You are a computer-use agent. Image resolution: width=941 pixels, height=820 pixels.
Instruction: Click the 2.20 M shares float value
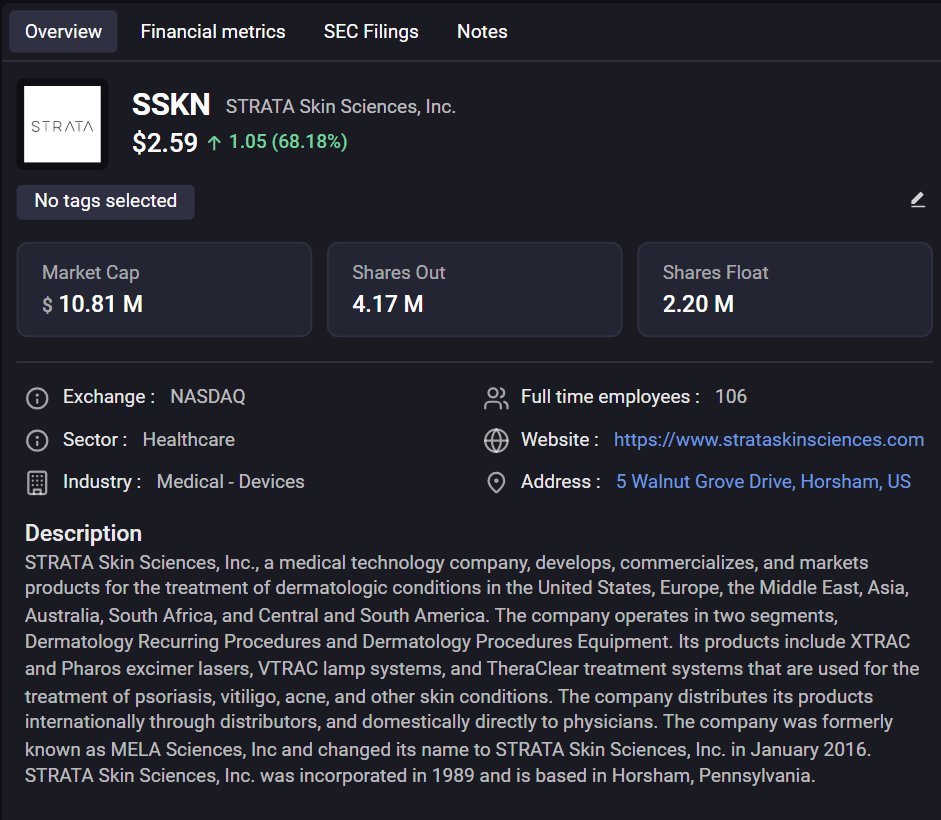(698, 304)
